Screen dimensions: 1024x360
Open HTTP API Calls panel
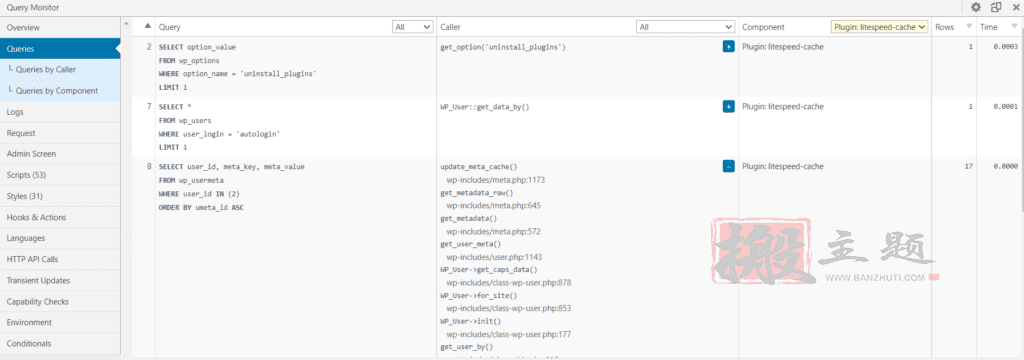pyautogui.click(x=60, y=259)
